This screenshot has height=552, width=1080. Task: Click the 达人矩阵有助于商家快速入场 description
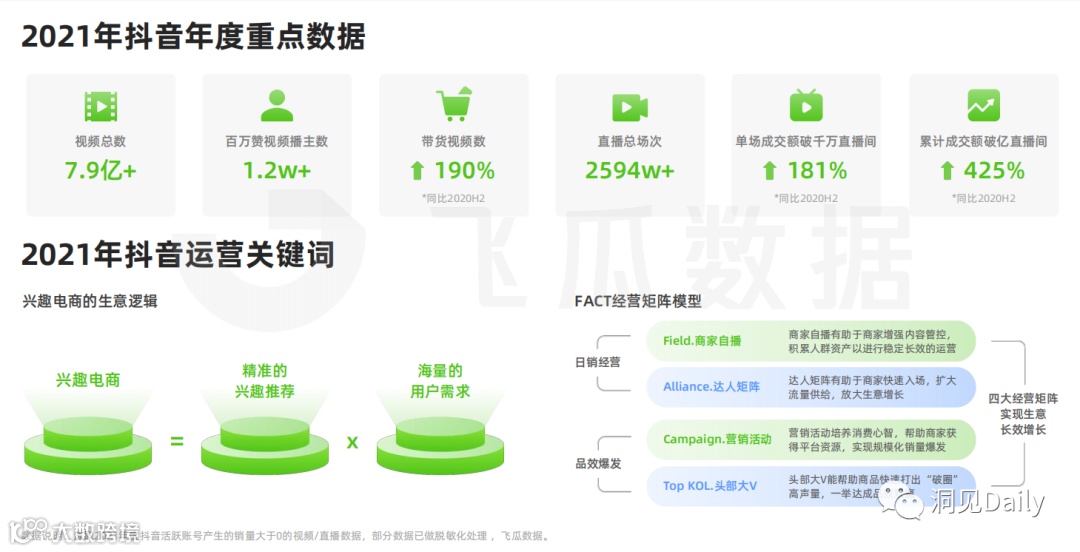tap(872, 387)
